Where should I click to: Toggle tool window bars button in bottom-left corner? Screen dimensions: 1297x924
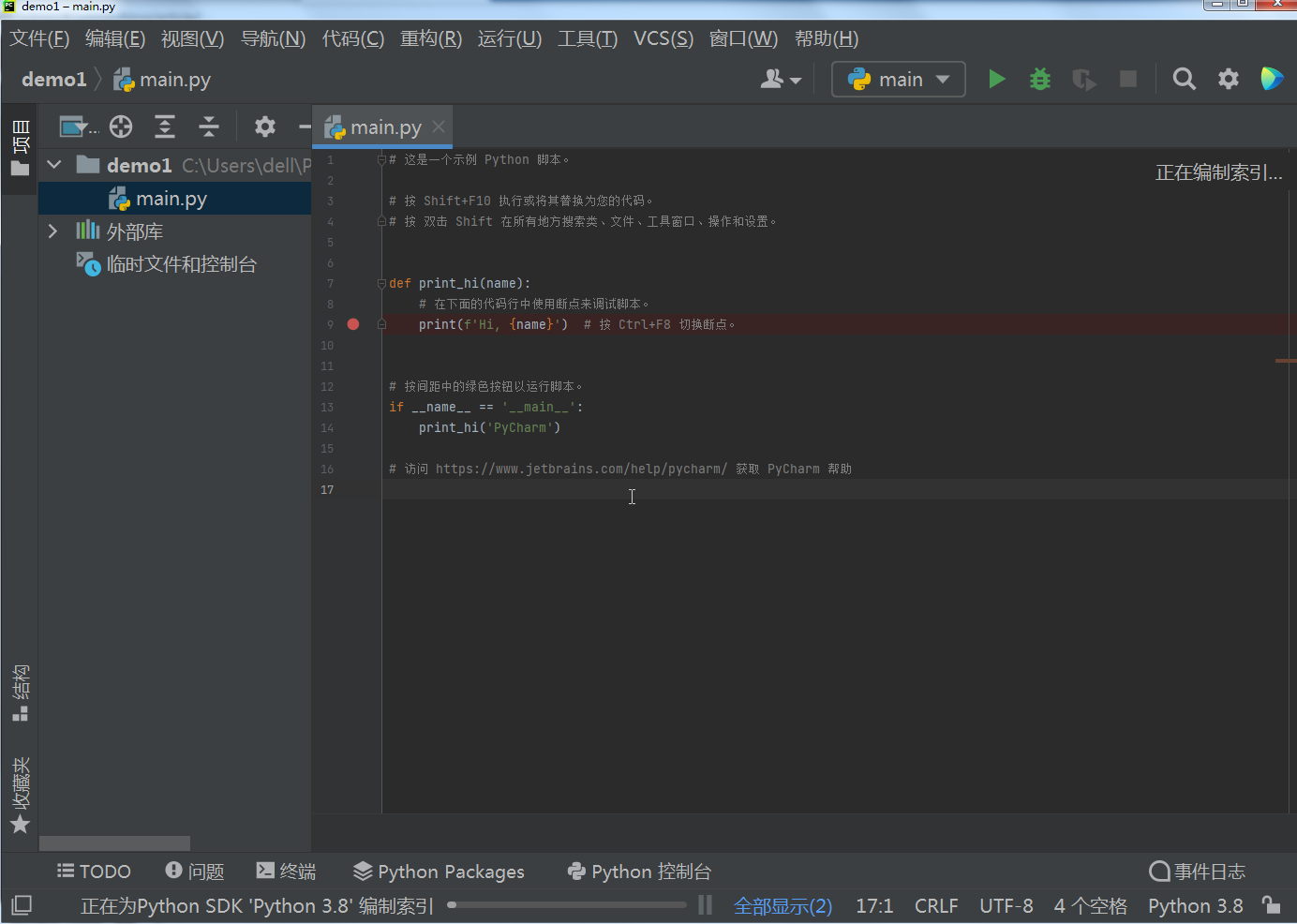point(22,905)
